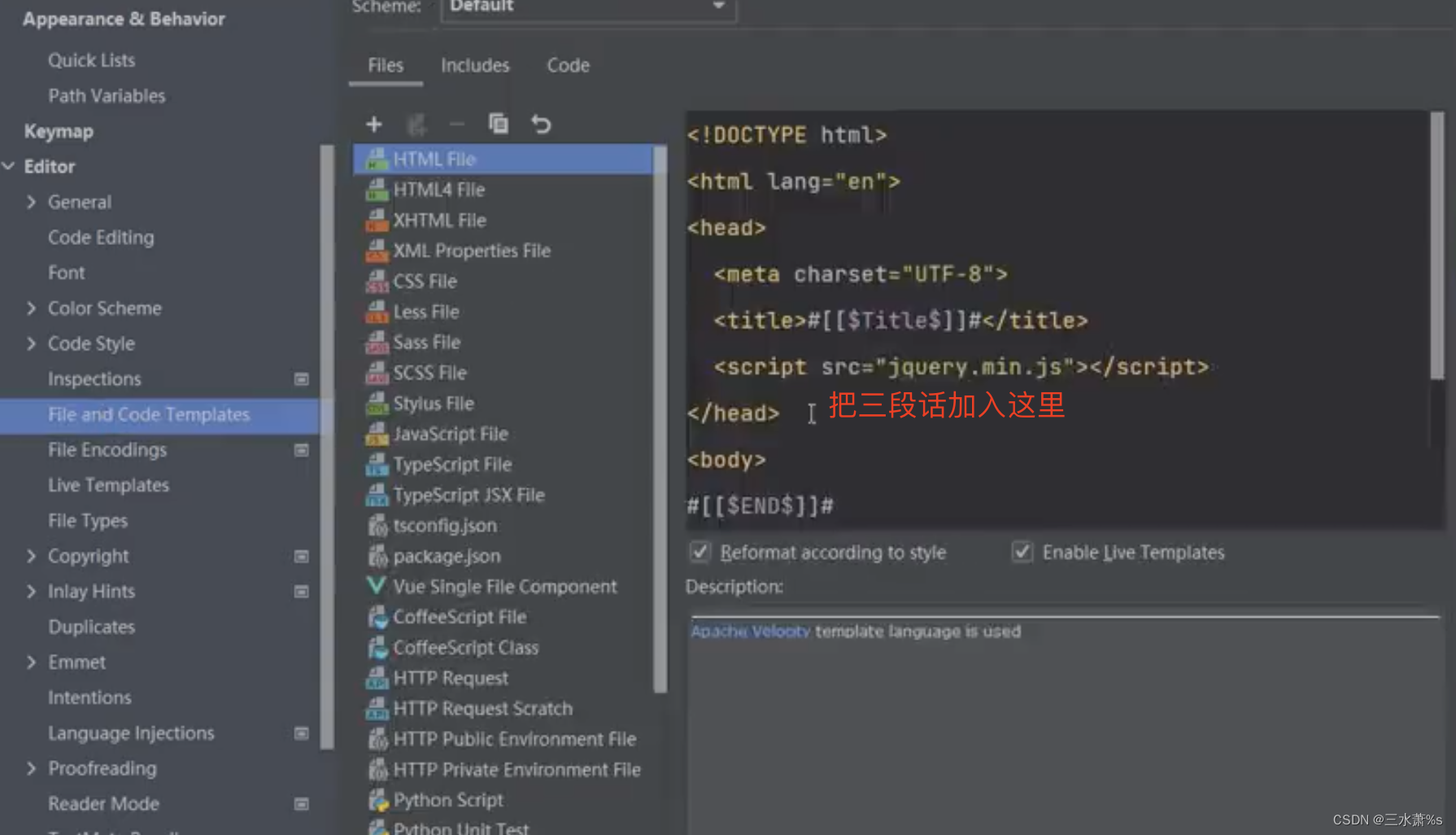
Task: Collapse the Editor section
Action: pos(9,166)
